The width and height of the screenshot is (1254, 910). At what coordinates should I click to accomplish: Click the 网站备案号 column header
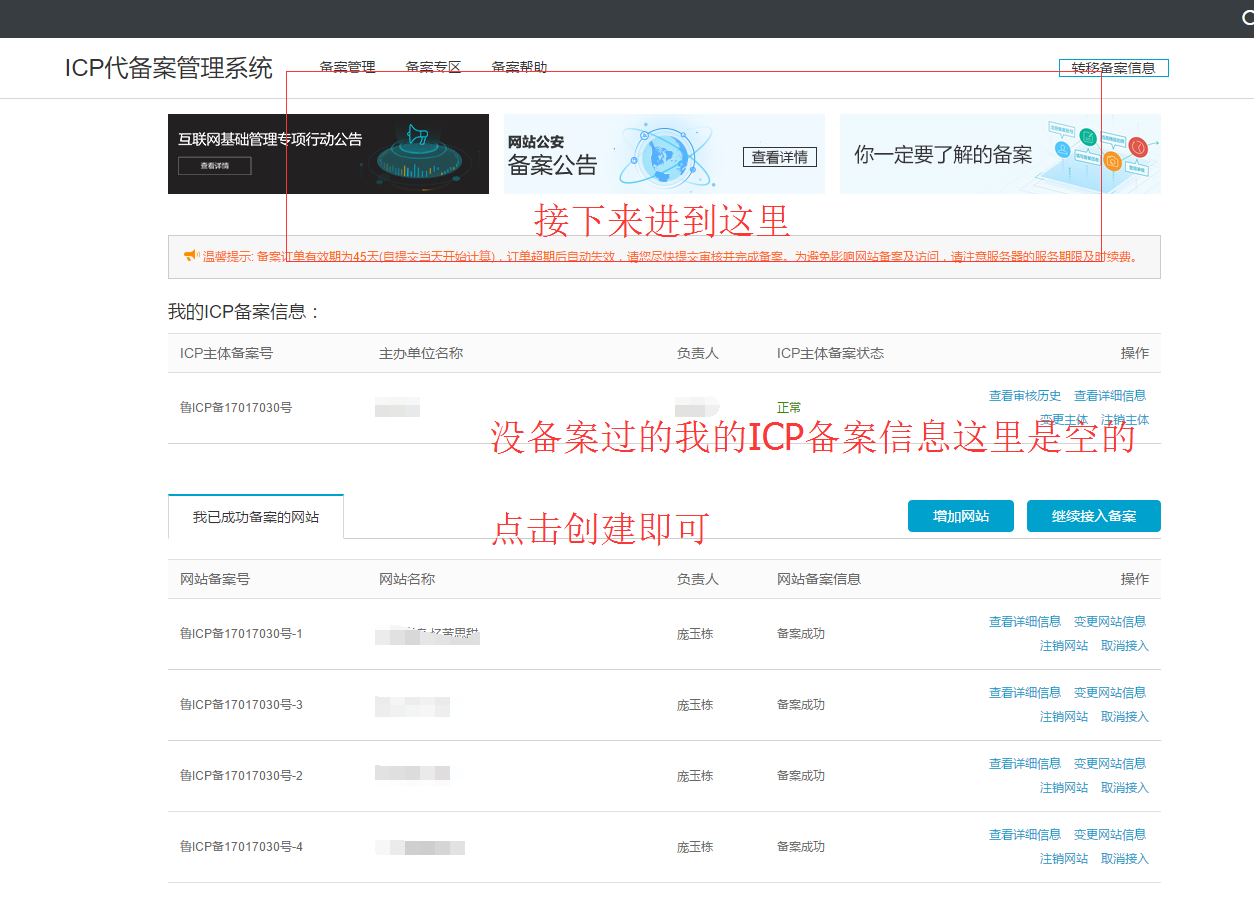tap(215, 579)
